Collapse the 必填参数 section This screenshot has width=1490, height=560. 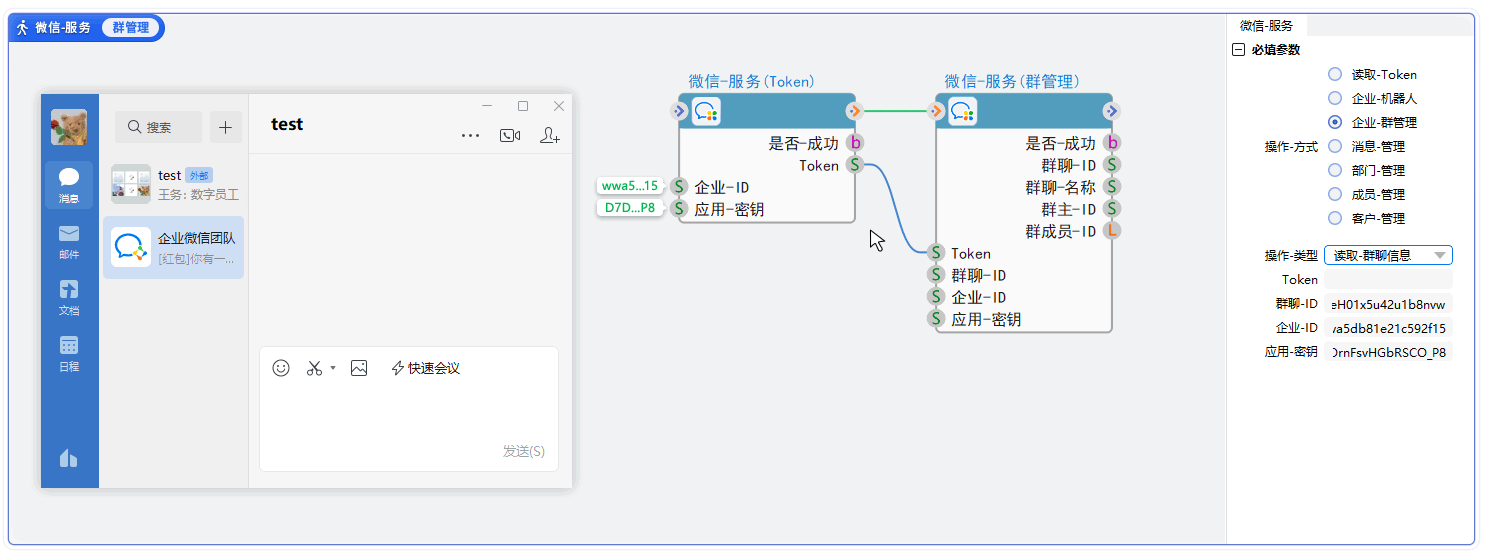[x=1238, y=50]
